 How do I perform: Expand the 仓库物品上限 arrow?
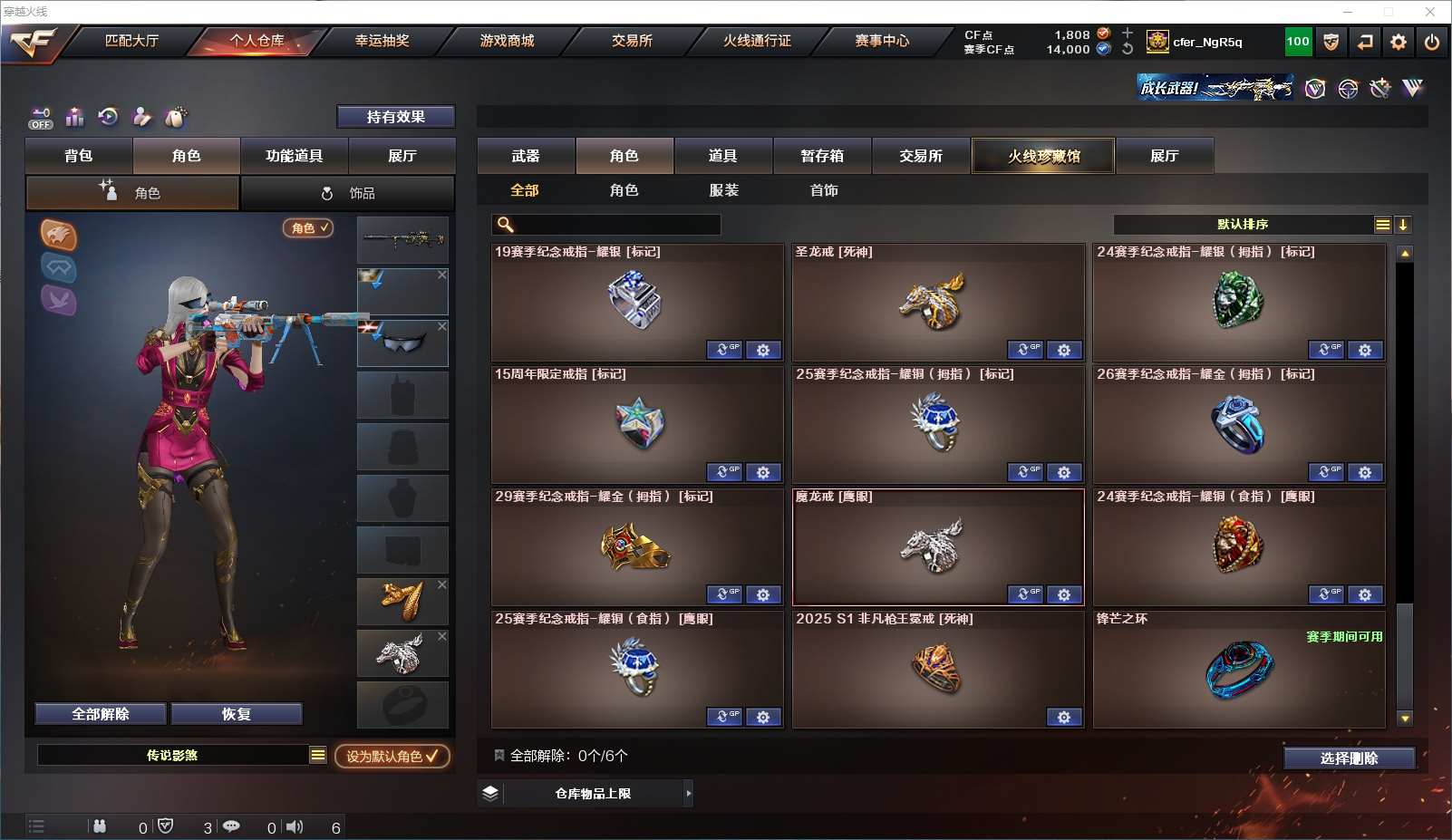click(689, 793)
